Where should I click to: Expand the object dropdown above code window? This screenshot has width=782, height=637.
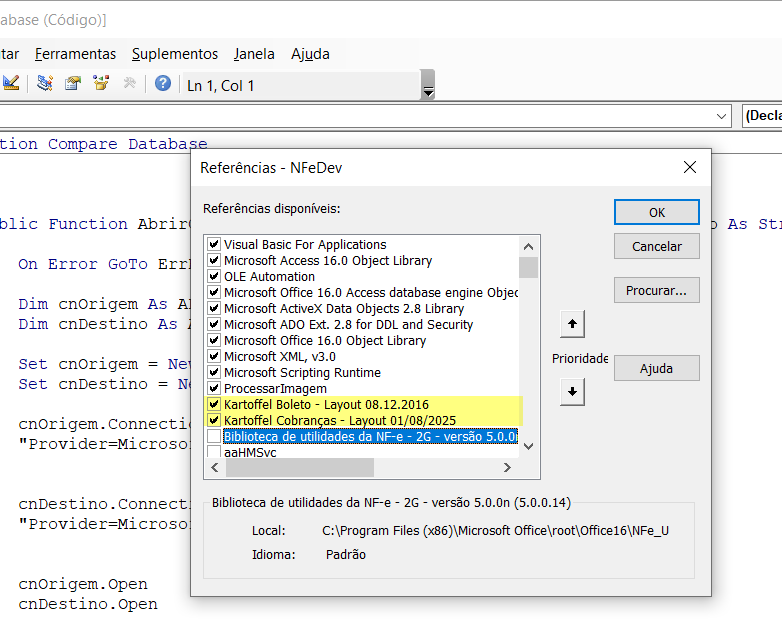723,116
